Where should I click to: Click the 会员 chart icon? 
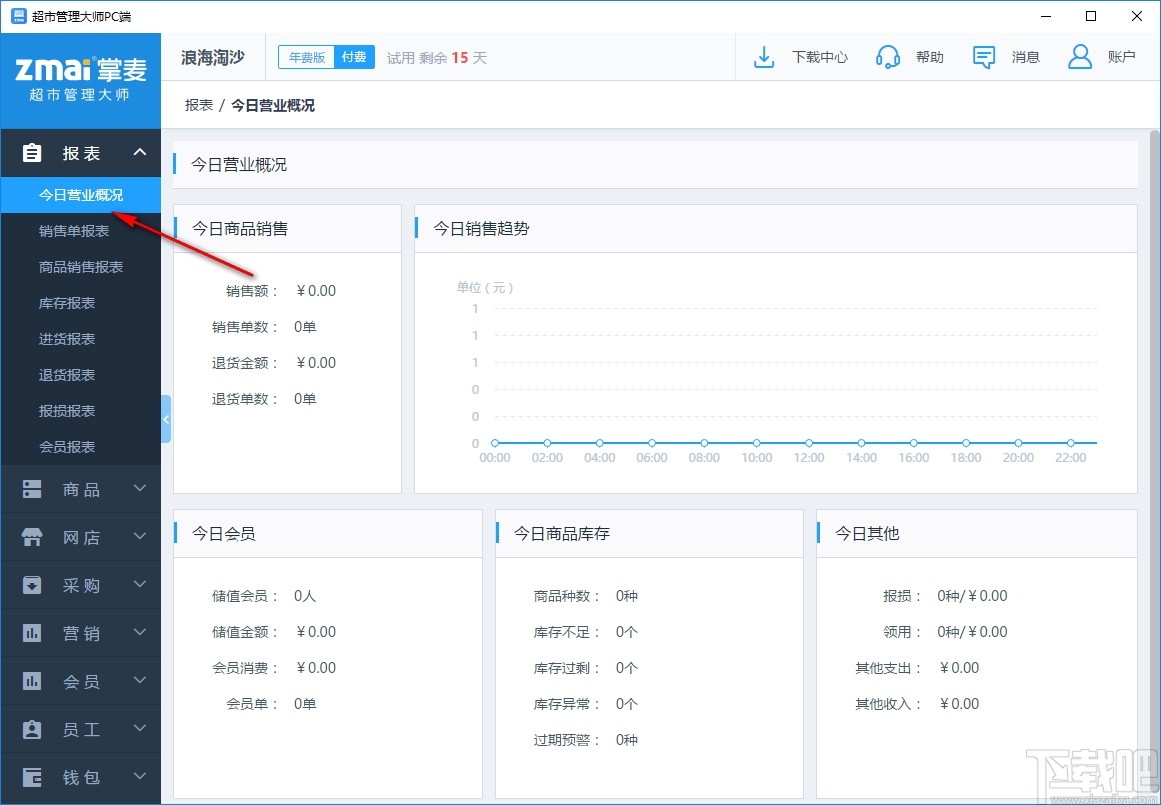[x=32, y=681]
